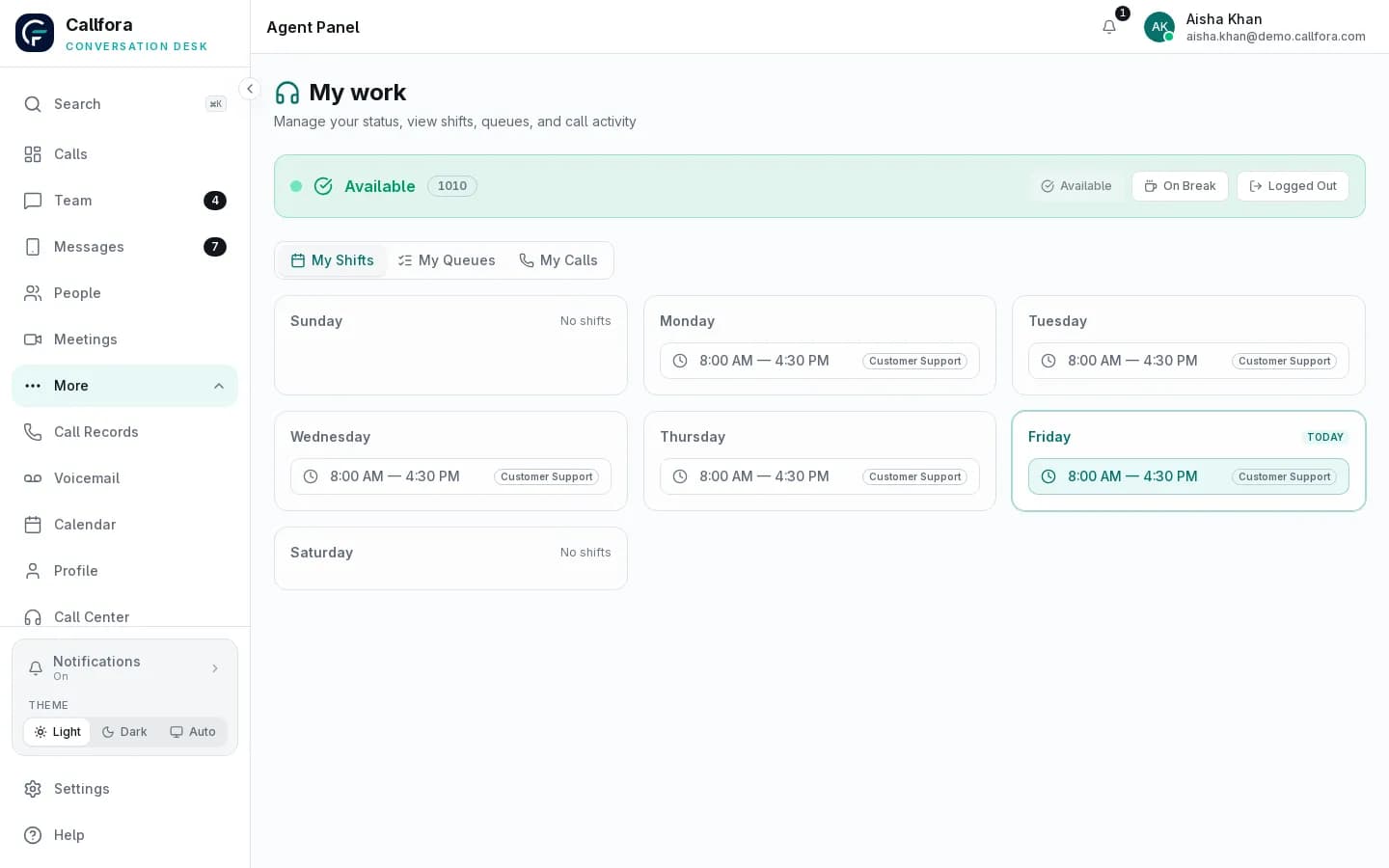This screenshot has height=868, width=1389.
Task: Open Call Center in sidebar
Action: point(124,615)
